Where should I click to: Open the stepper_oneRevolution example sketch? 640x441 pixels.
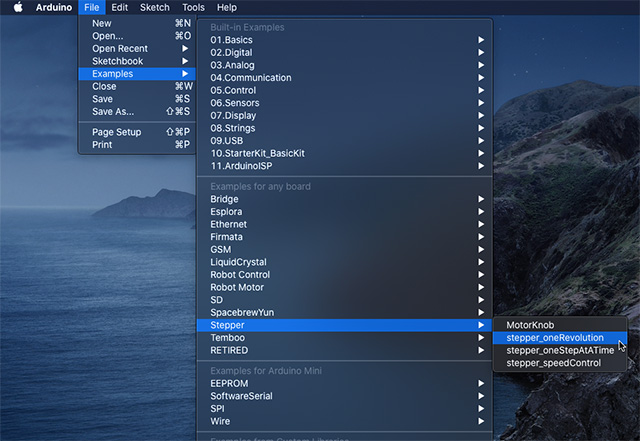coord(555,338)
